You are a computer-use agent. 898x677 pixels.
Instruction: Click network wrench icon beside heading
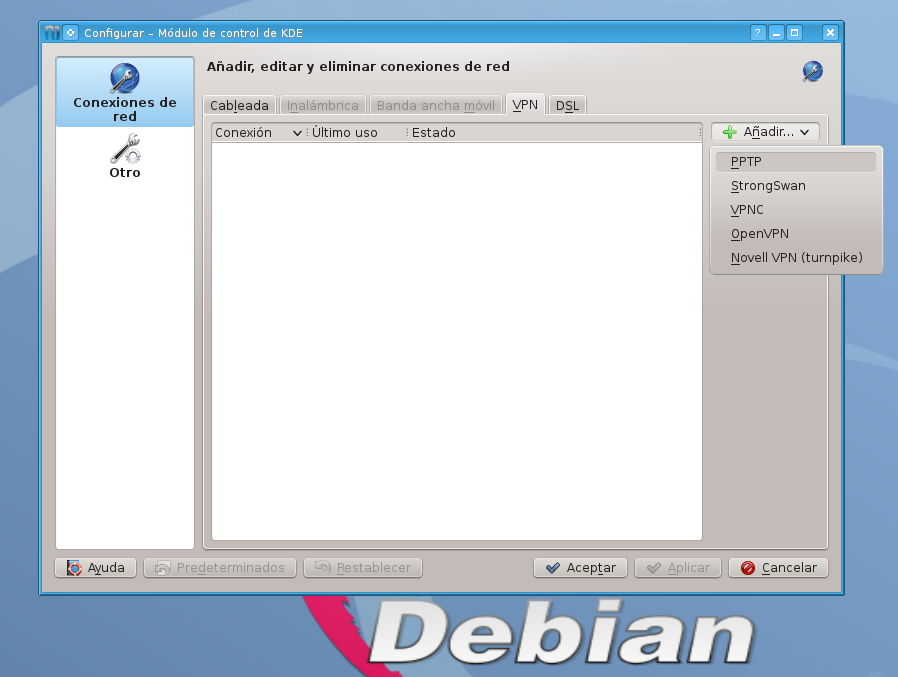point(812,72)
